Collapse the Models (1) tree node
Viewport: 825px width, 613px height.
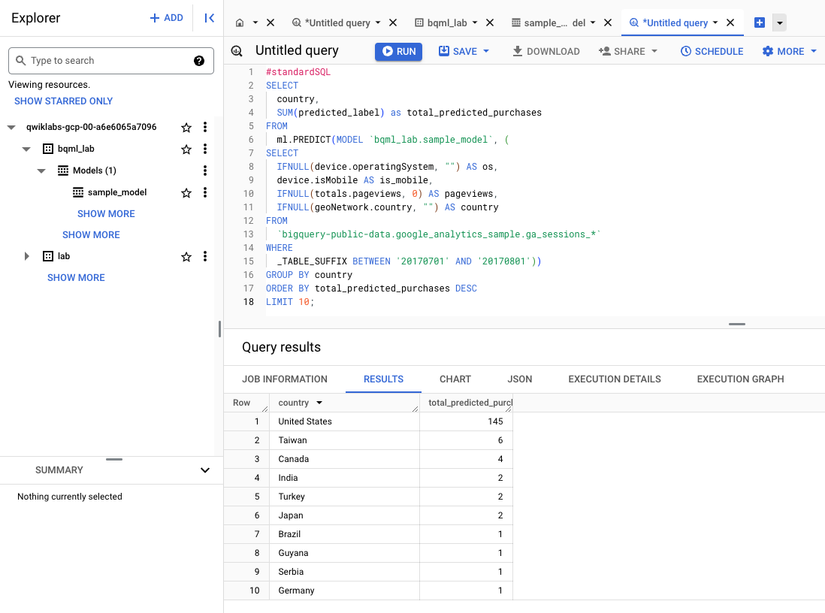coord(42,171)
